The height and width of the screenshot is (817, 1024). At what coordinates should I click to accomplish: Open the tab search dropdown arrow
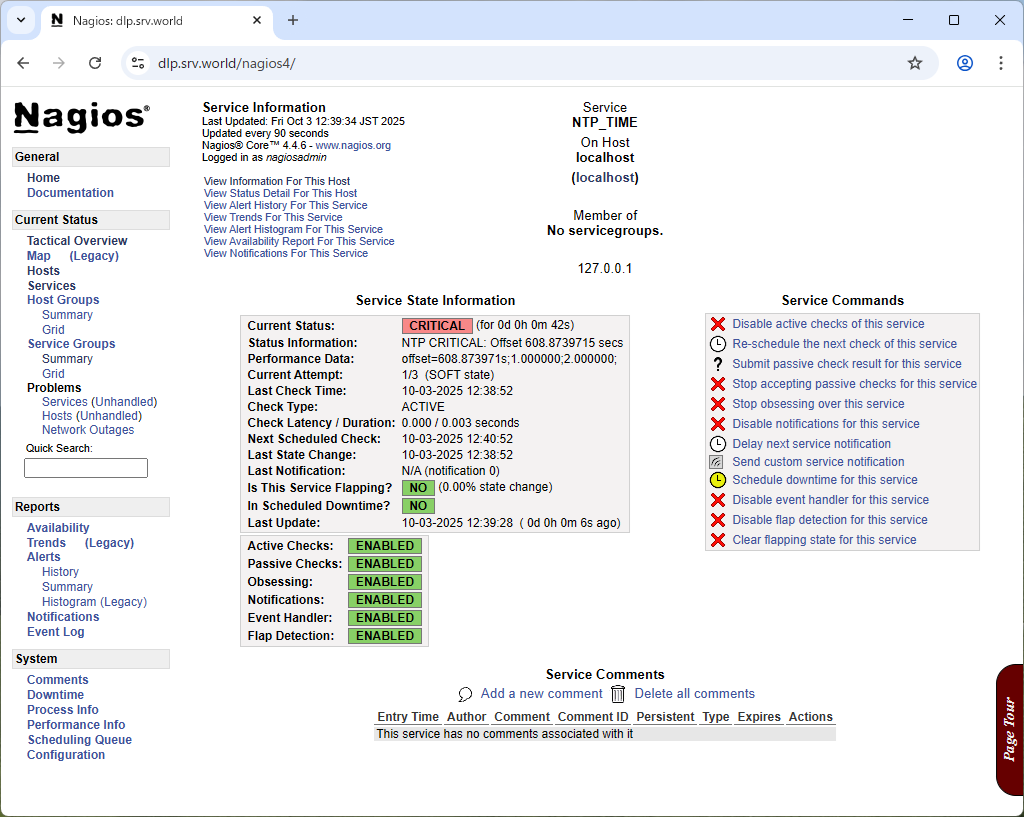(x=21, y=20)
